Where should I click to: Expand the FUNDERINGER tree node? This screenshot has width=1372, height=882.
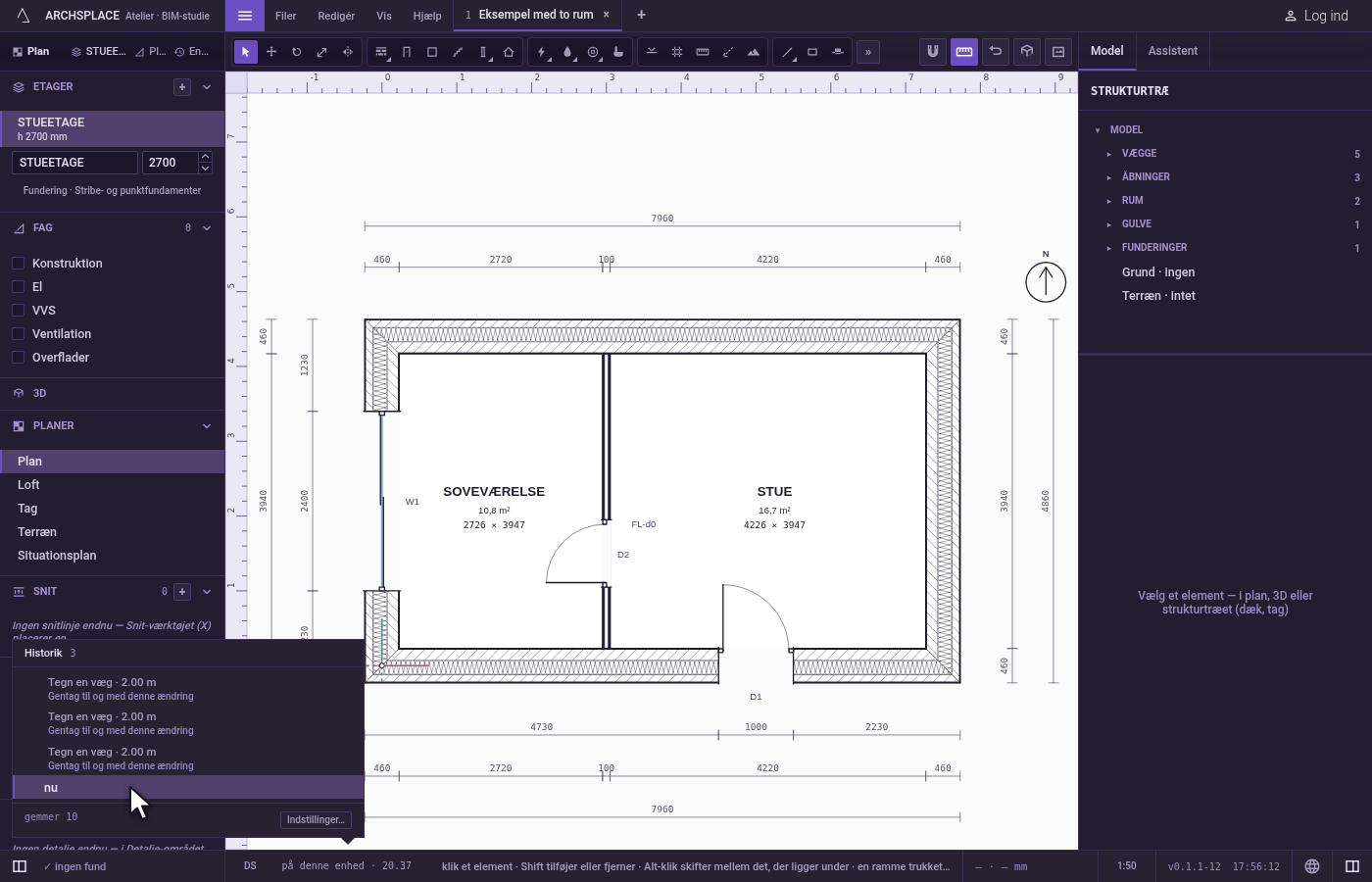pyautogui.click(x=1109, y=248)
